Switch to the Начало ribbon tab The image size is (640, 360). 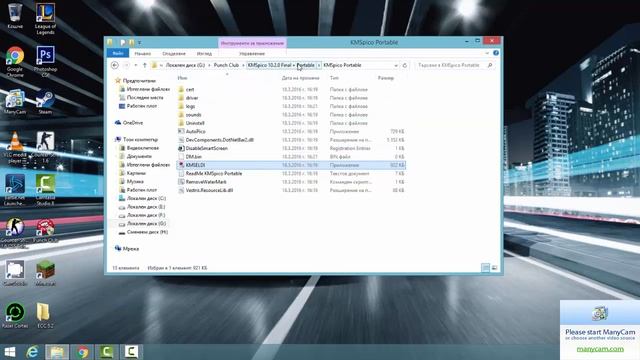pos(142,53)
